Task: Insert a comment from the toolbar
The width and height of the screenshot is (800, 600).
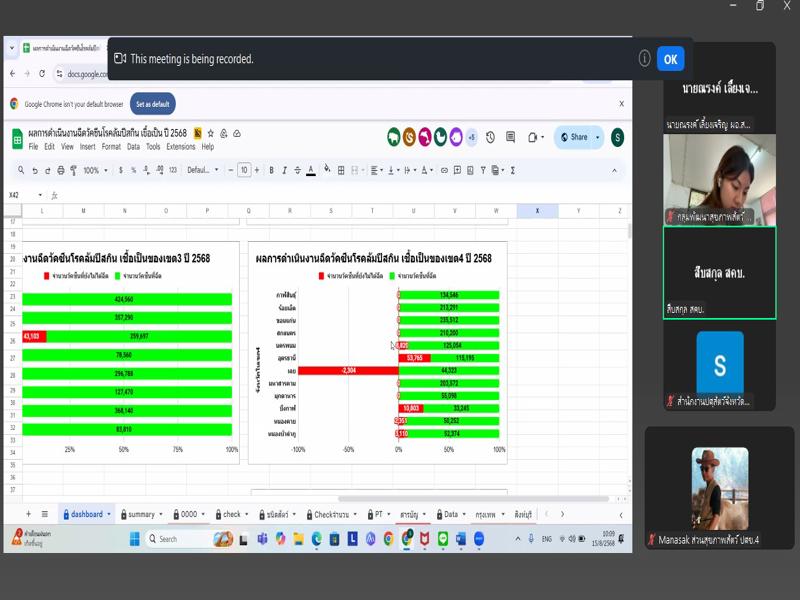Action: point(457,170)
